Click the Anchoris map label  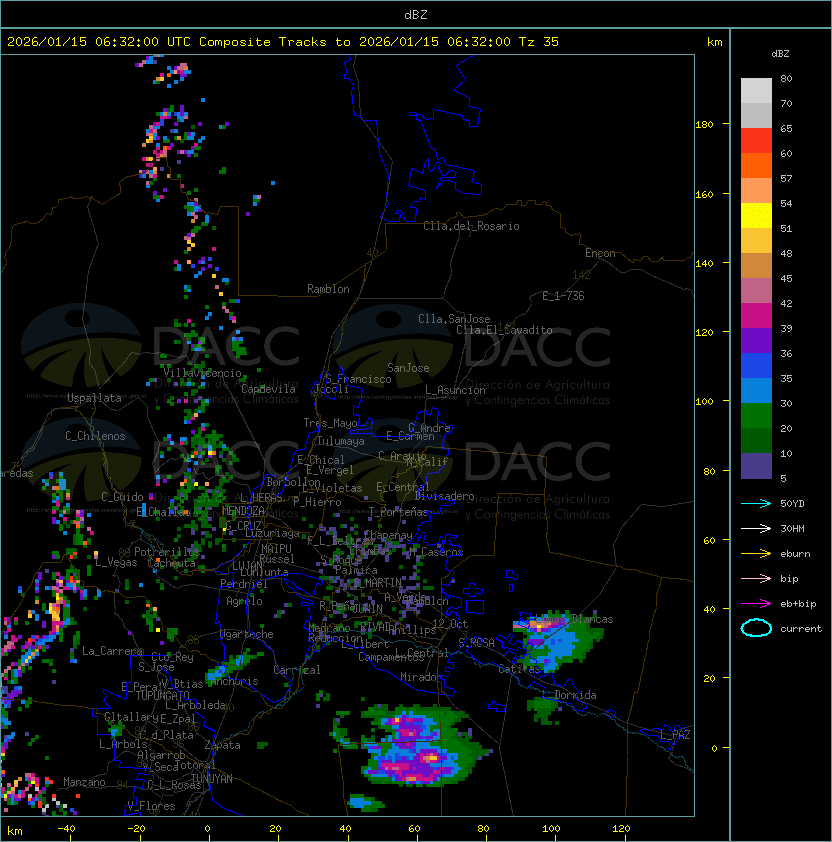[234, 681]
